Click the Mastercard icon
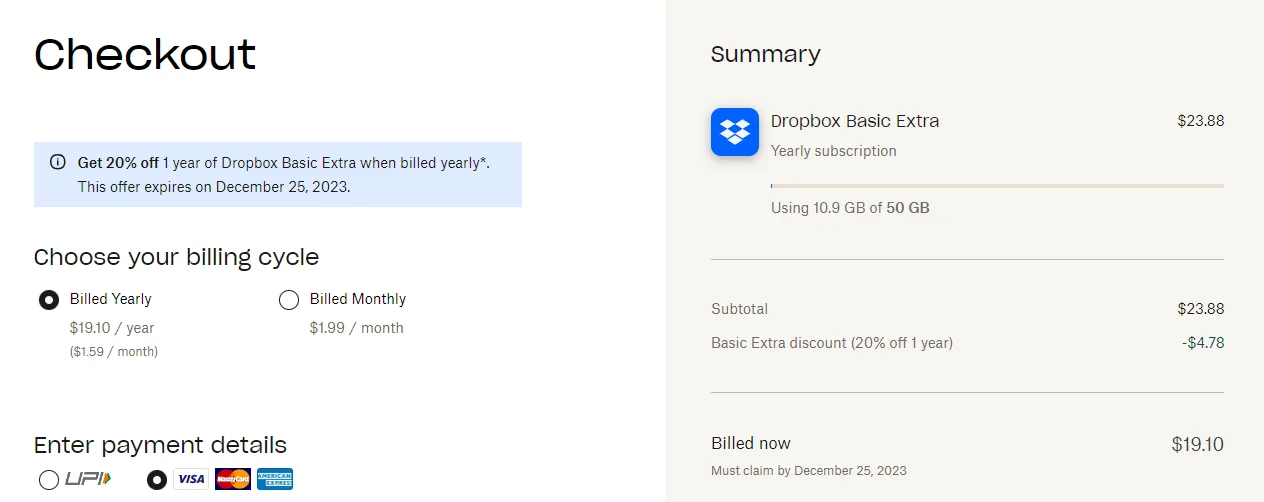This screenshot has width=1264, height=502. click(232, 479)
